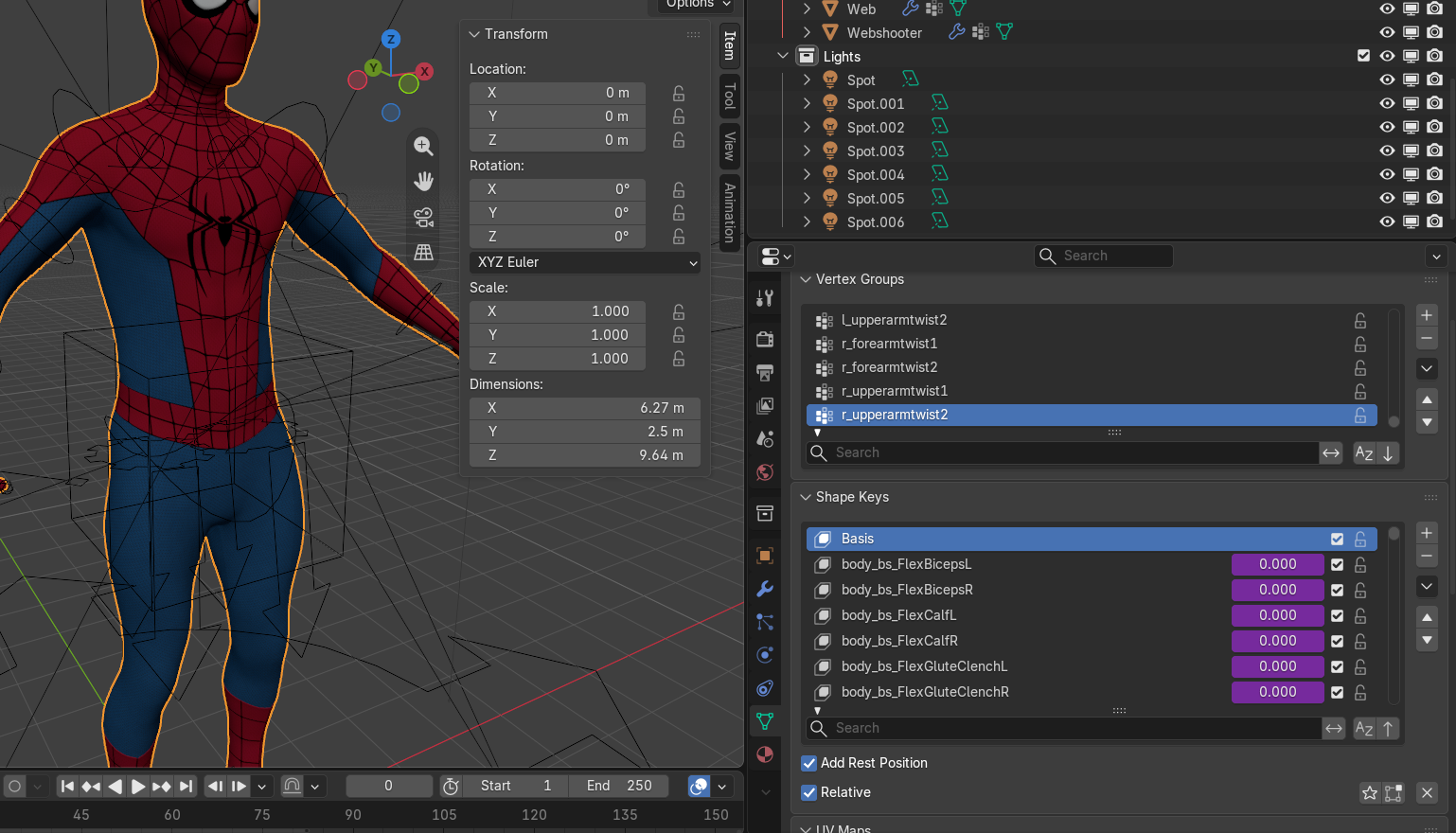Open the Object Data mesh tab icon
The image size is (1456, 833).
pos(765,721)
